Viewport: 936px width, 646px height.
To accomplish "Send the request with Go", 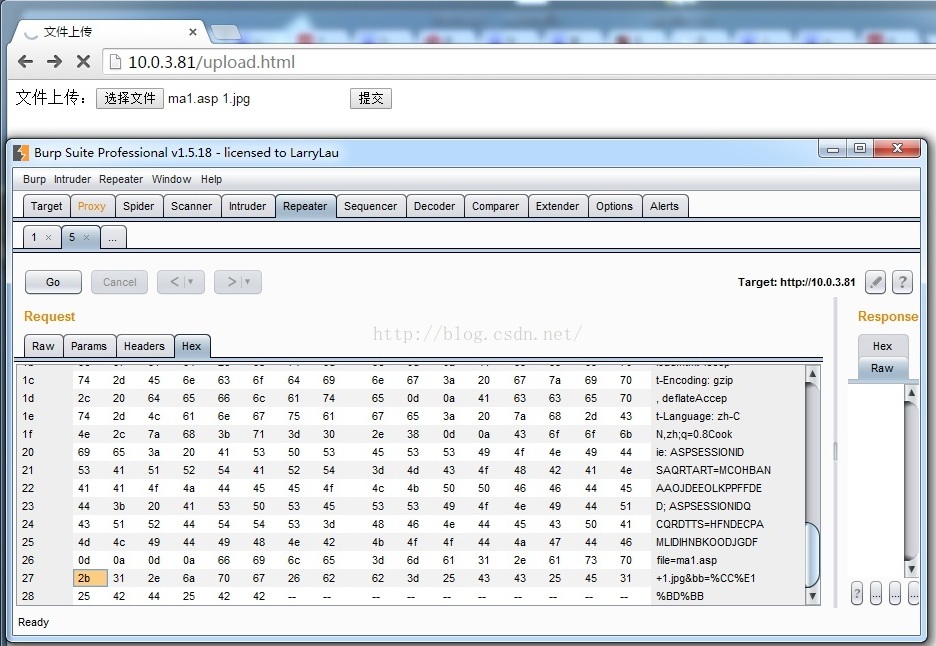I will tap(53, 282).
